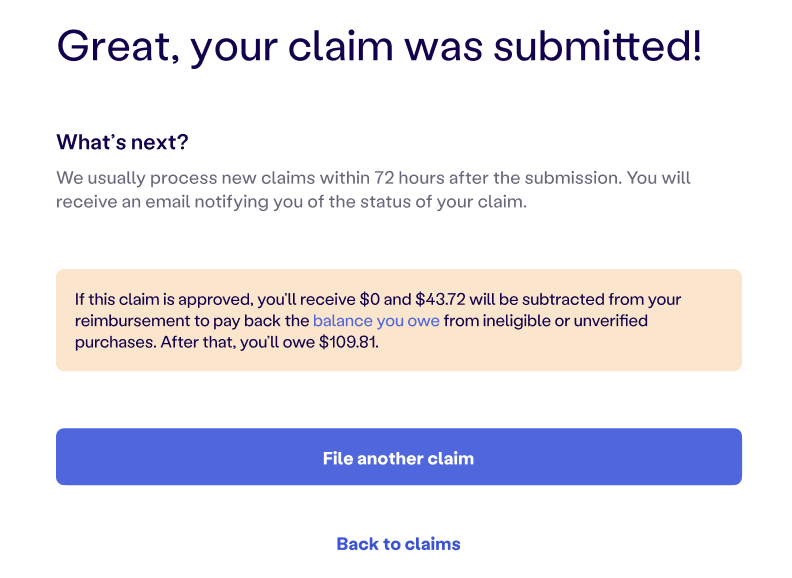The width and height of the screenshot is (792, 578).
Task: Click the word 'Great' in the heading
Action: [x=112, y=45]
